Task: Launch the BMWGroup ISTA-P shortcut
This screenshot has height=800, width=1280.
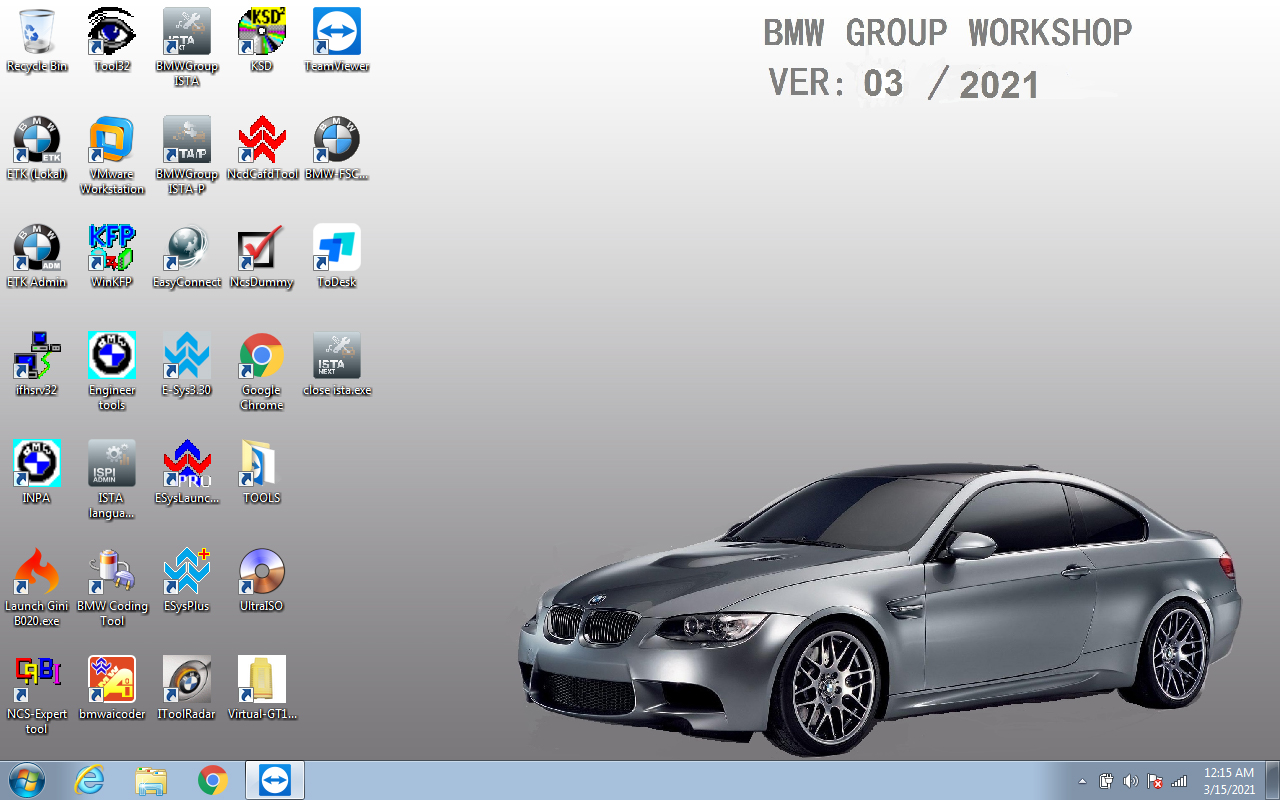Action: [x=187, y=155]
